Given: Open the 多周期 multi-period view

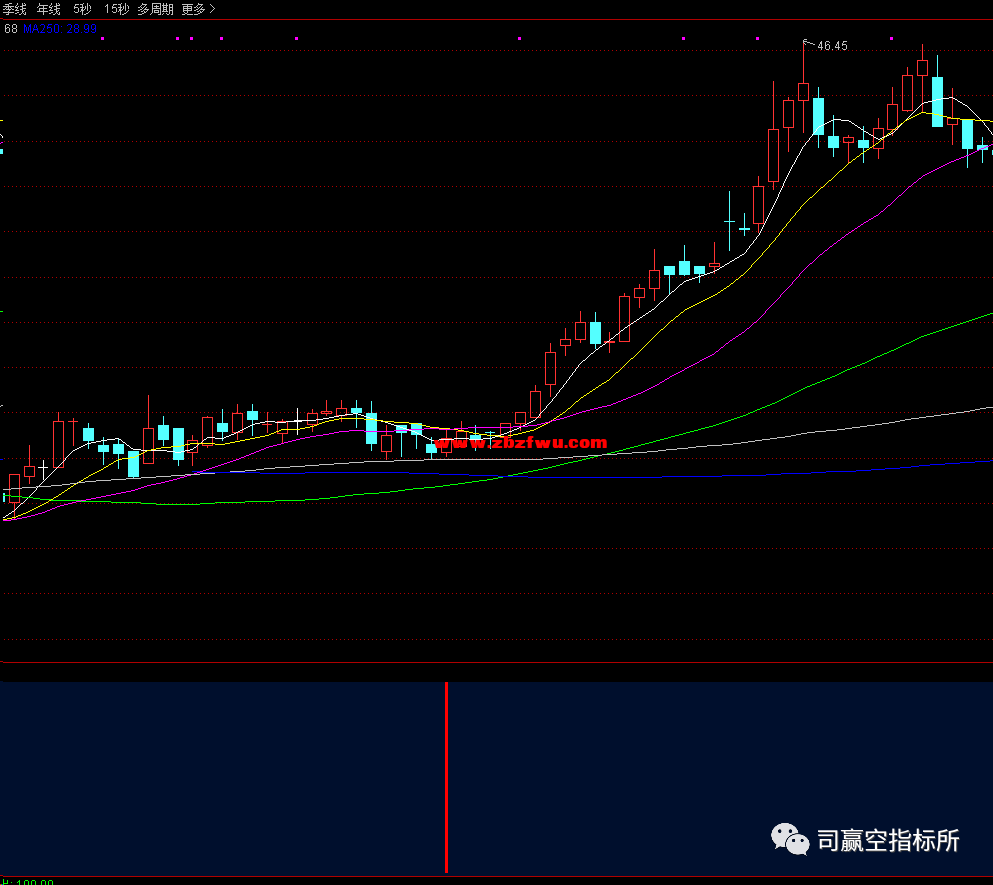Looking at the screenshot, I should 155,9.
